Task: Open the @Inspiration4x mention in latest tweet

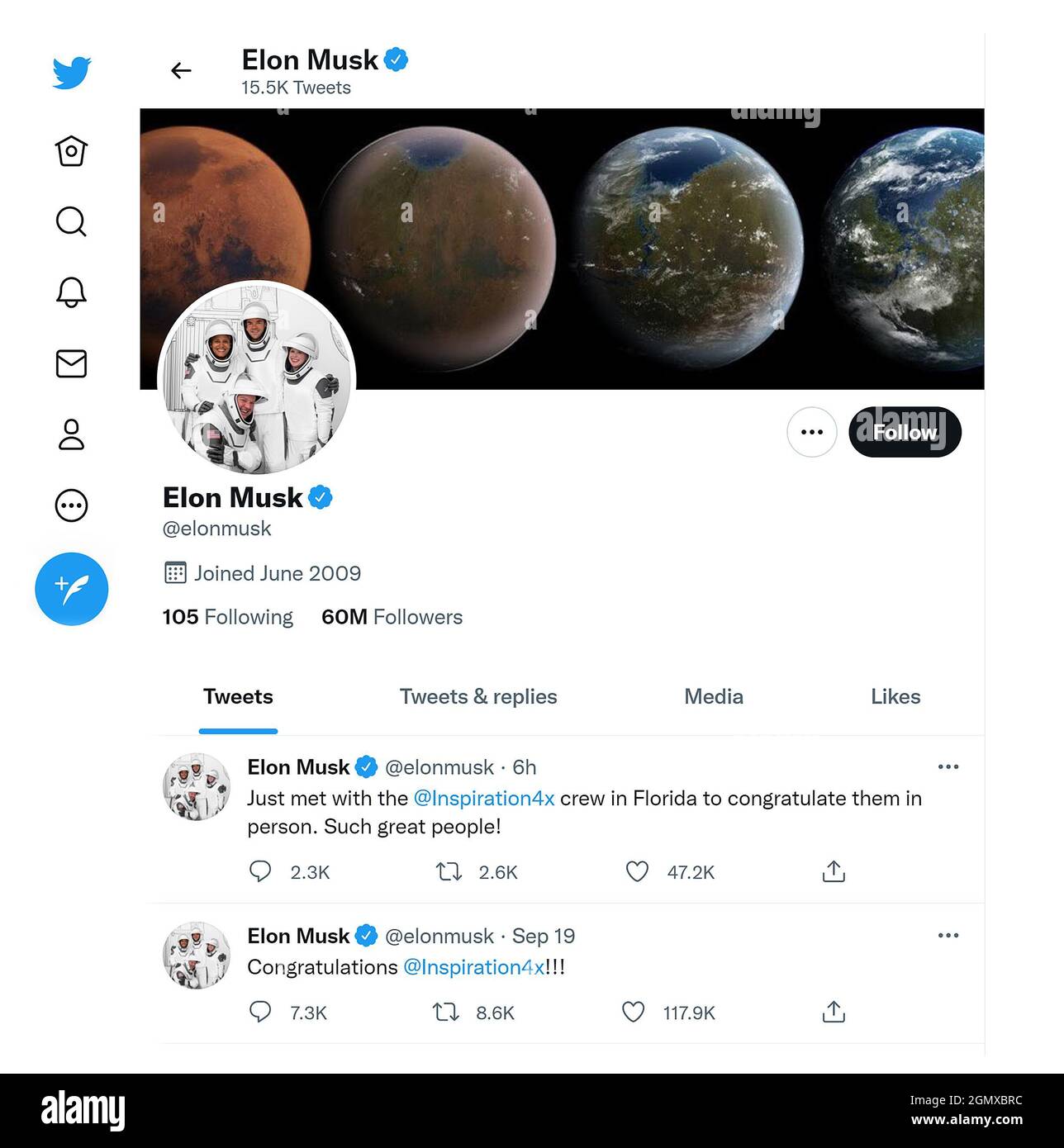Action: [x=483, y=799]
